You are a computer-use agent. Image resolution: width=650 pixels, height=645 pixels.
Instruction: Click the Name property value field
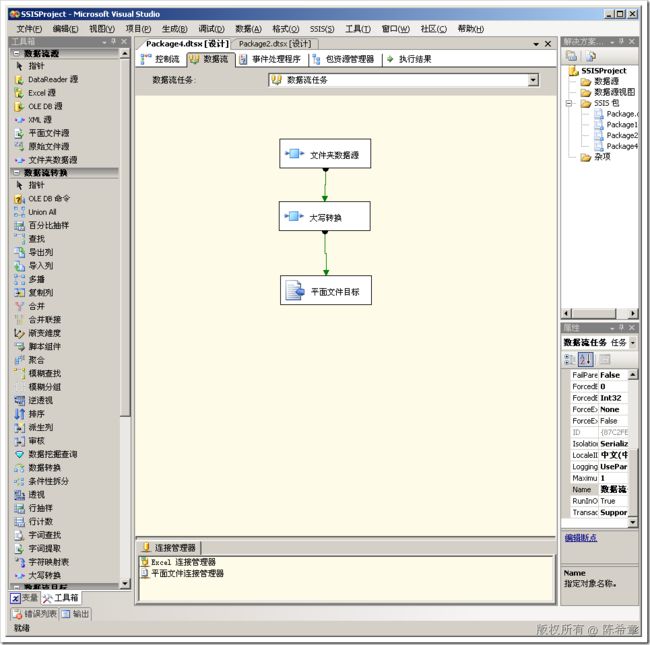pos(614,490)
